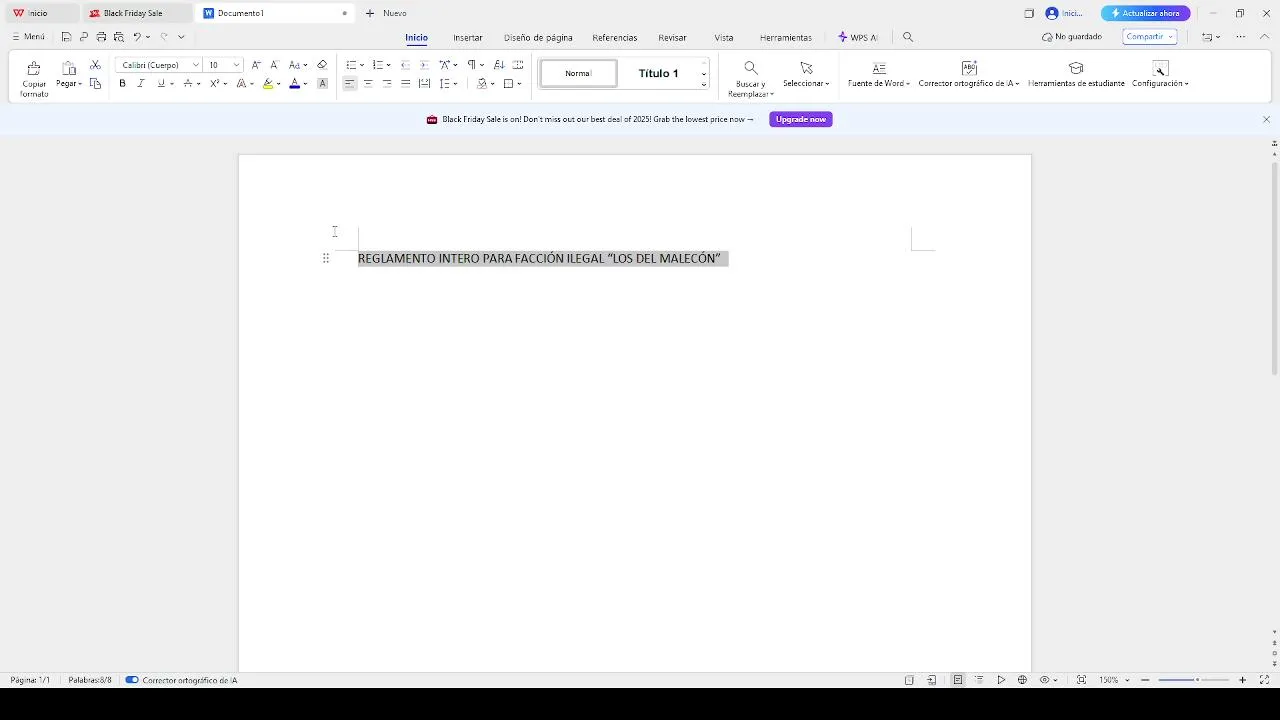The height and width of the screenshot is (720, 1280).
Task: Switch to the Vista tab
Action: (724, 38)
